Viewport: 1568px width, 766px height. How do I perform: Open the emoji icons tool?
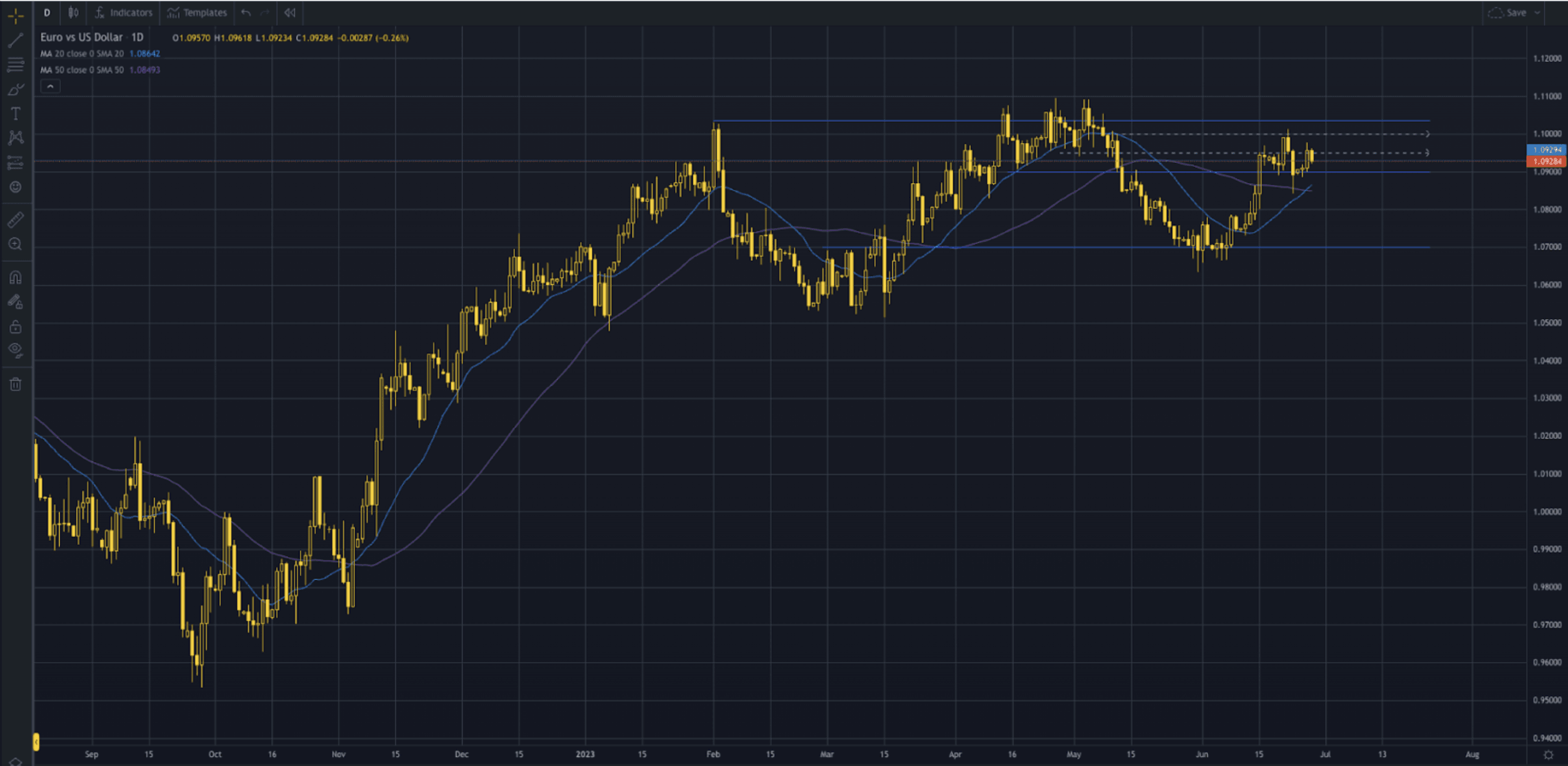coord(16,187)
